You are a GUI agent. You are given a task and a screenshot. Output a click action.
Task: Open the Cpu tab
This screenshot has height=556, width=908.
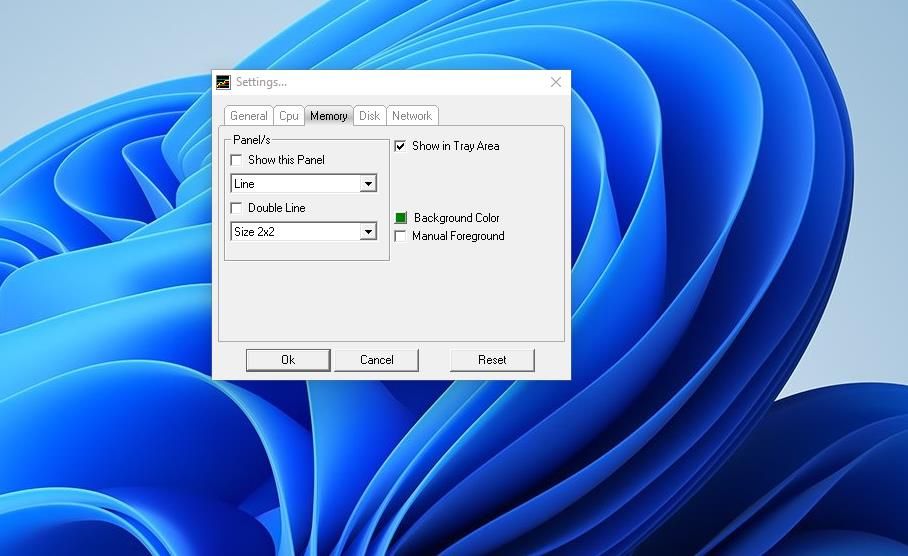(x=289, y=116)
